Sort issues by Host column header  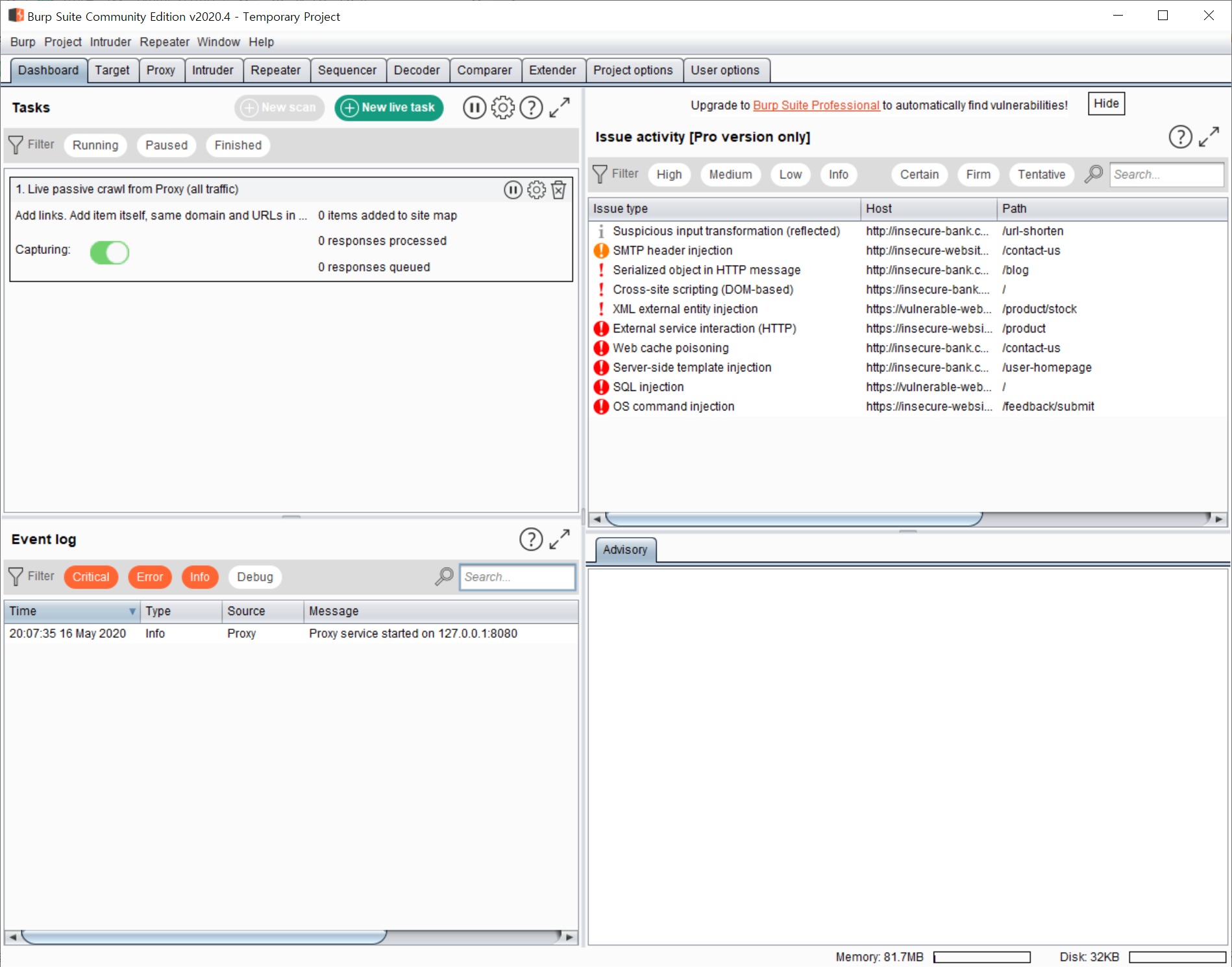tap(928, 208)
